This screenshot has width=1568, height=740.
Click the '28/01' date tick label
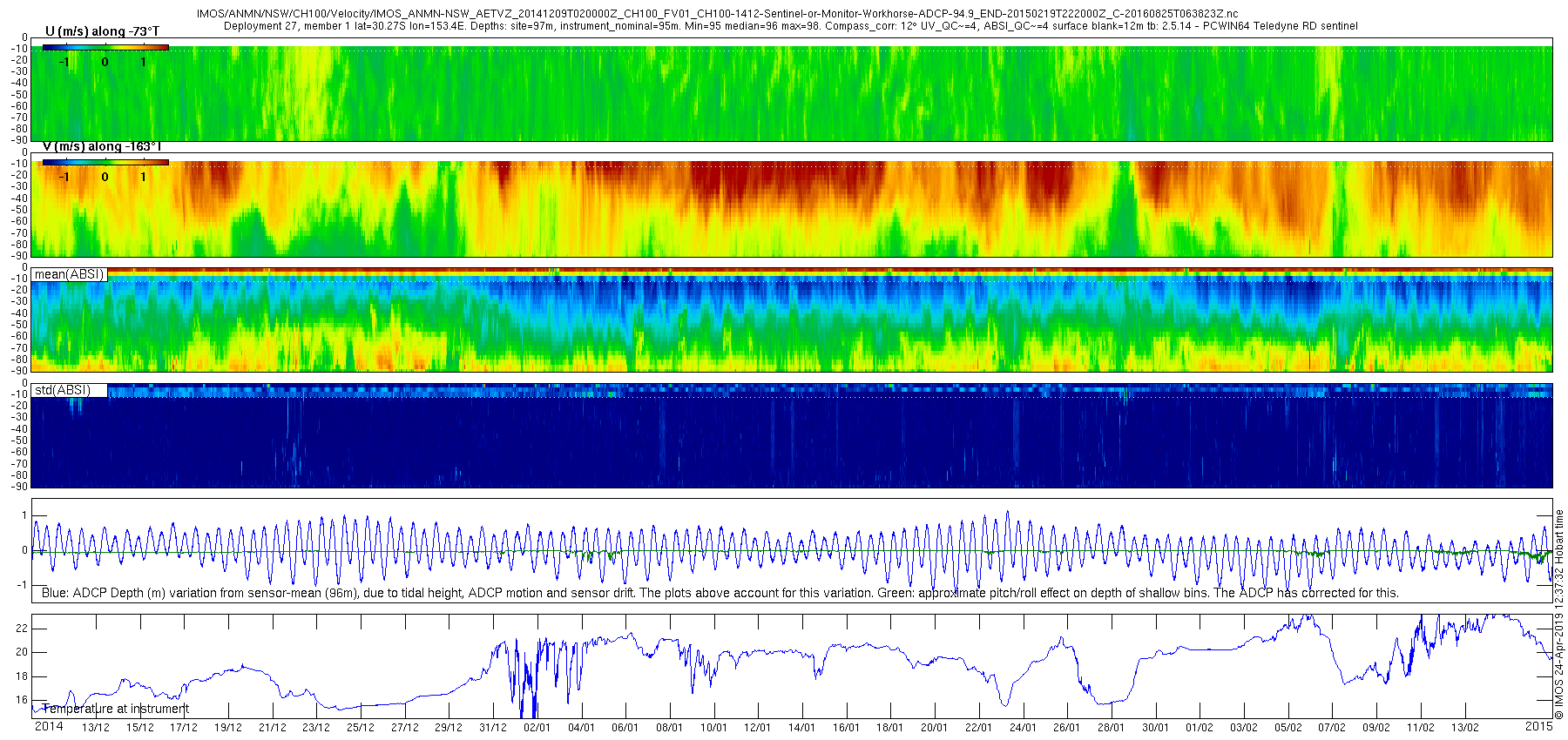click(1111, 728)
